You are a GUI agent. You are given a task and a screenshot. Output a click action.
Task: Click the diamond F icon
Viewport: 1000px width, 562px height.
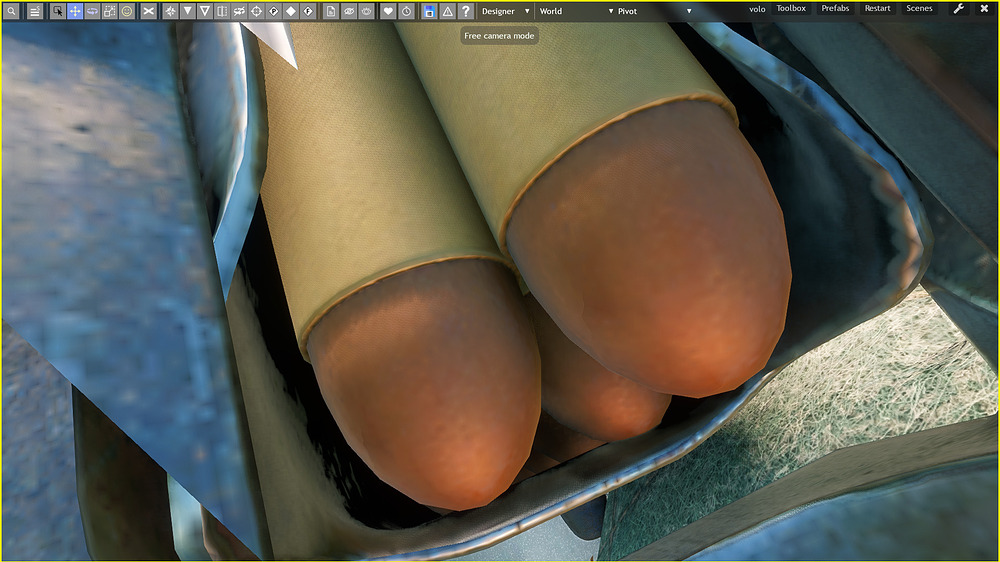[308, 11]
